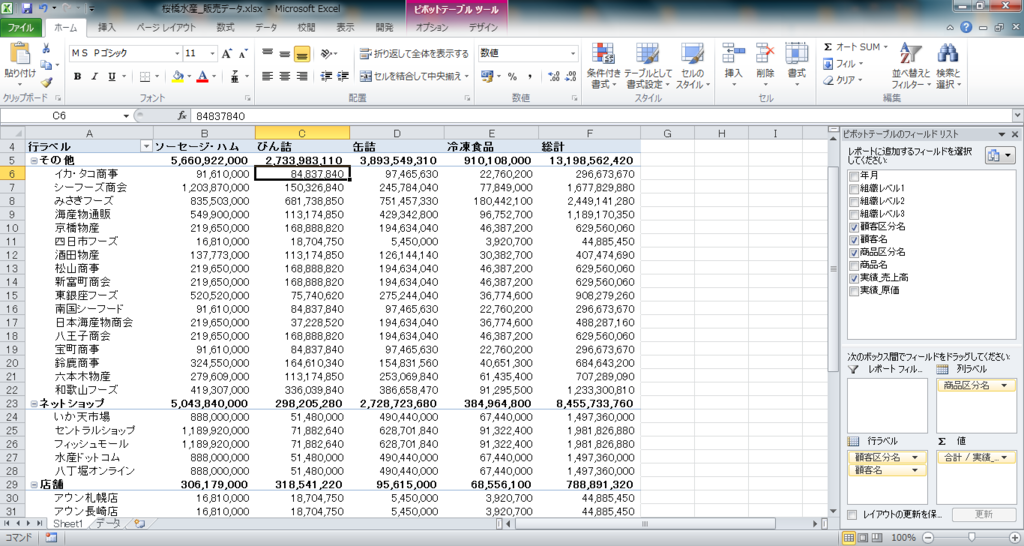Open the number format dropdown
The height and width of the screenshot is (546, 1024).
[x=573, y=54]
